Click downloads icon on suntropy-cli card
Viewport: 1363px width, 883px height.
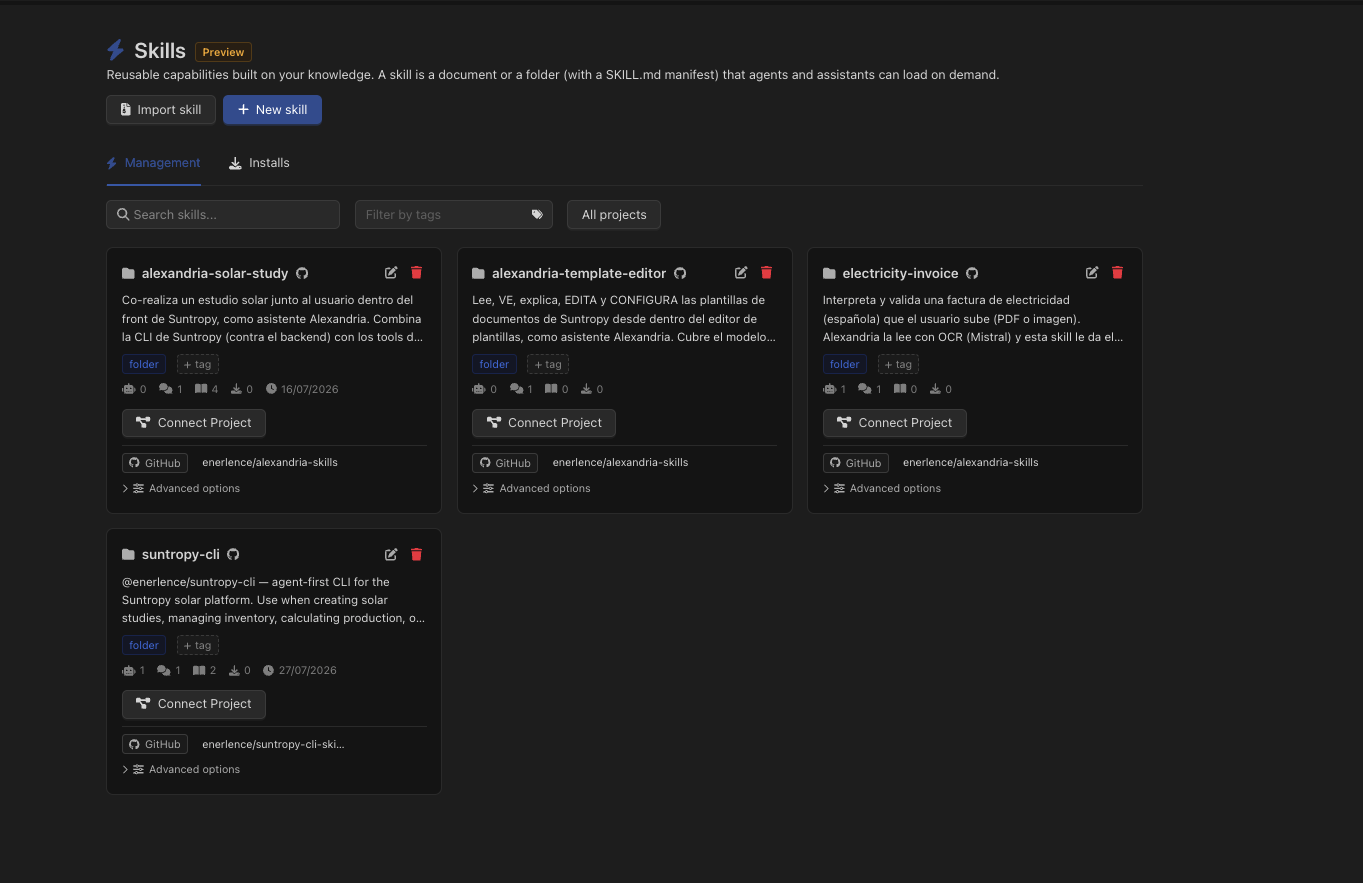pyautogui.click(x=235, y=670)
